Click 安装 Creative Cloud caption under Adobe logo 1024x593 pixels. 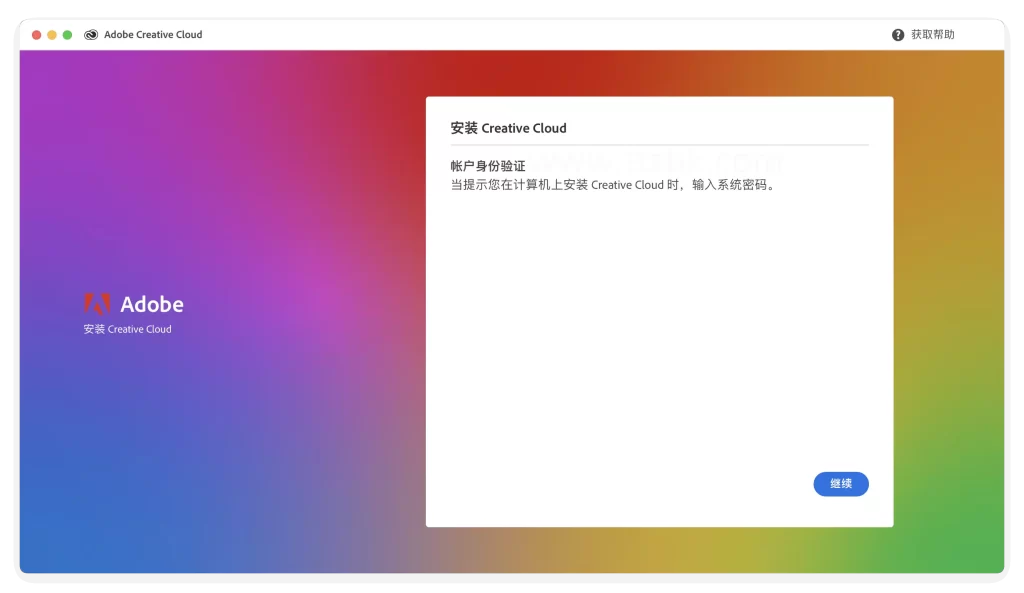tap(127, 329)
